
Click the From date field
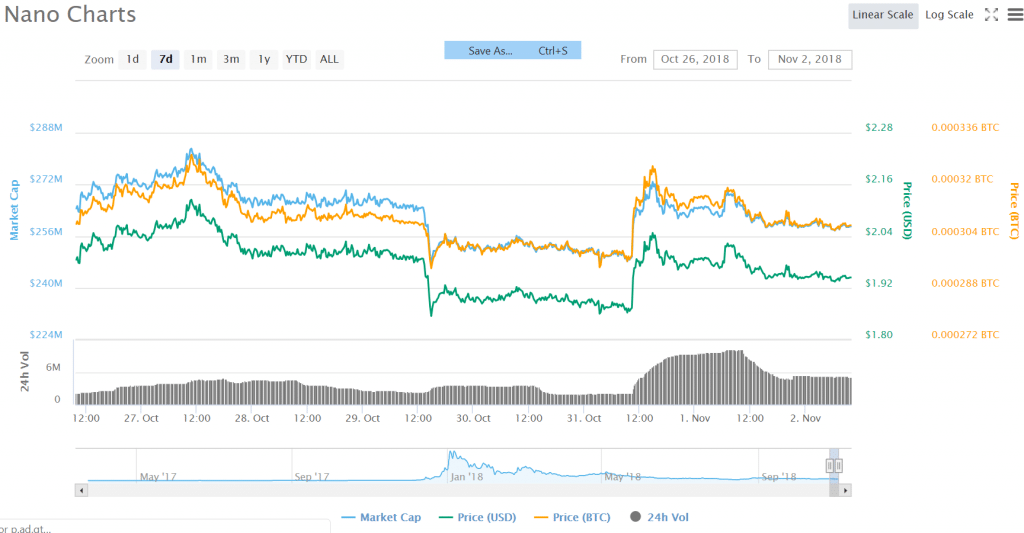pos(695,59)
